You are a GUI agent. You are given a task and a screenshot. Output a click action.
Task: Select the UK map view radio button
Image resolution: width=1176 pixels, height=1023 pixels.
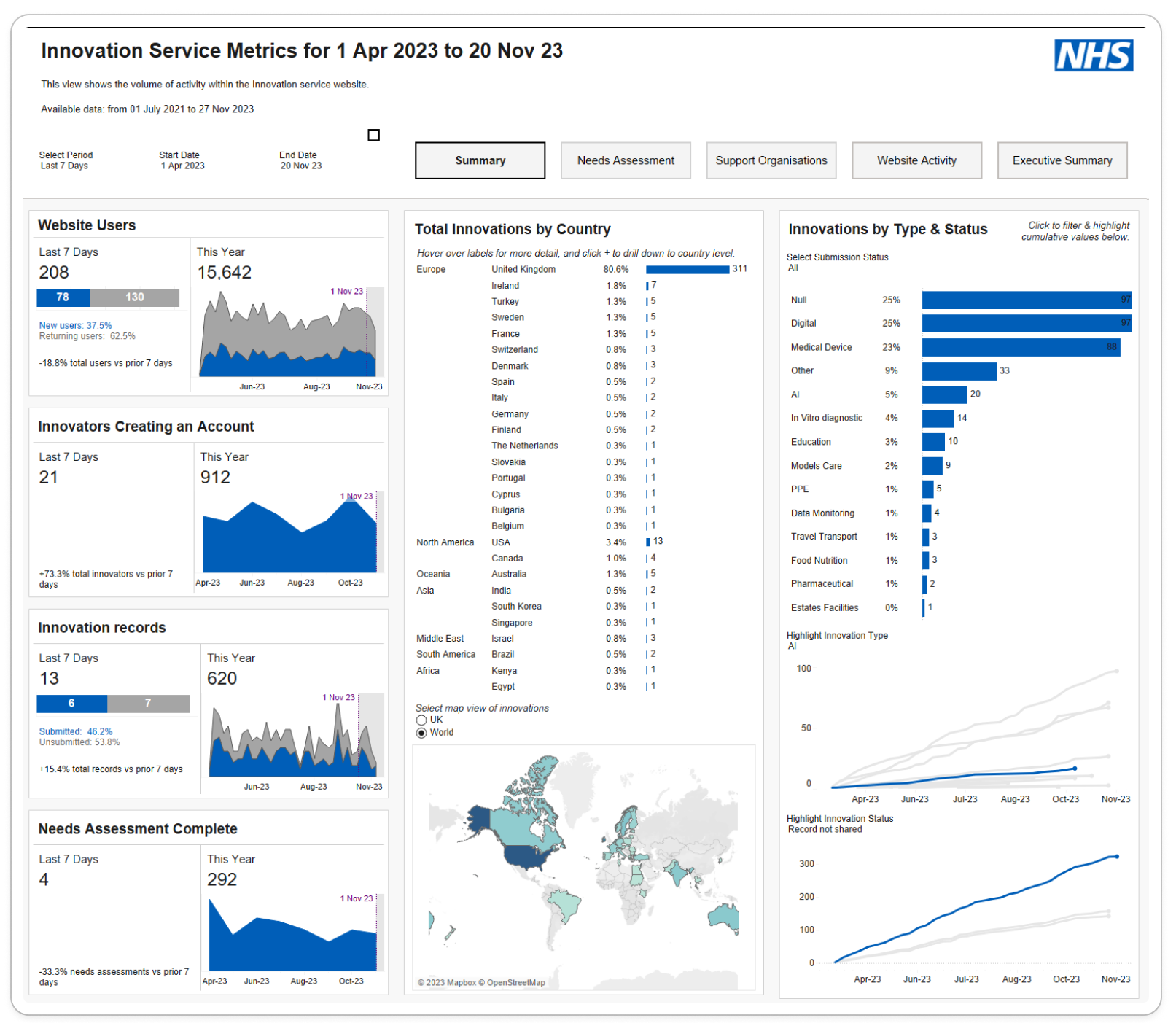tap(421, 720)
